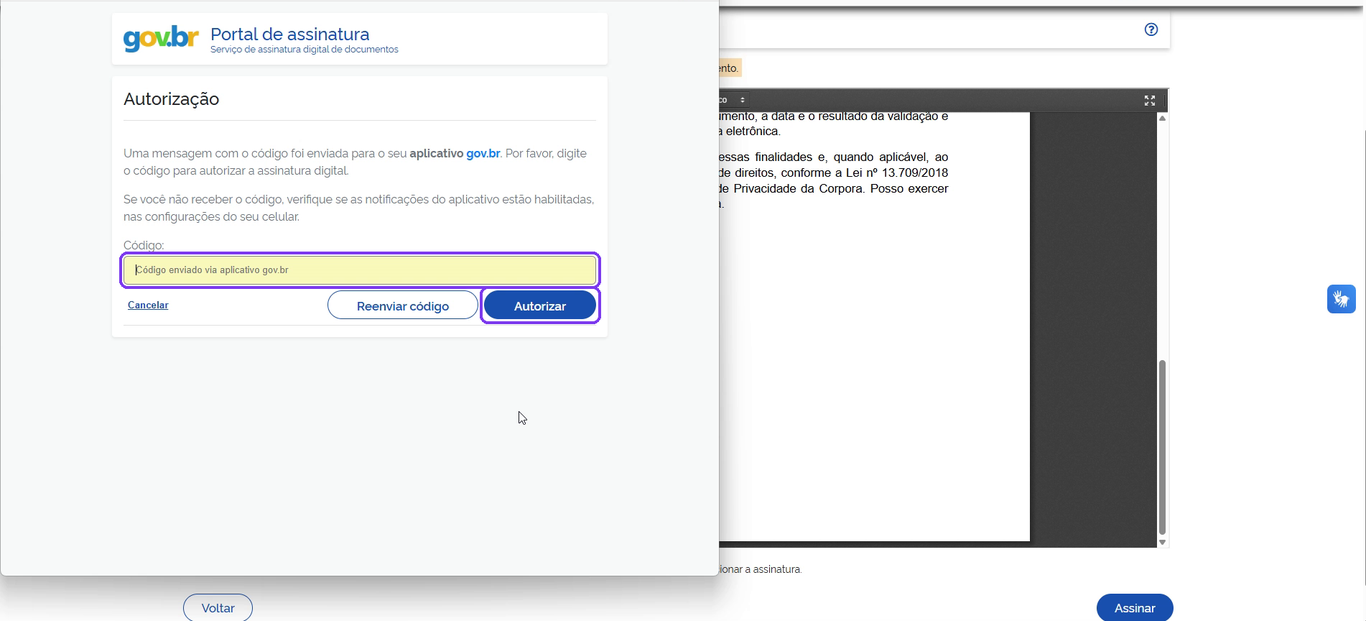Click the PDF viewer scroll up arrow
This screenshot has height=621, width=1366.
1162,118
